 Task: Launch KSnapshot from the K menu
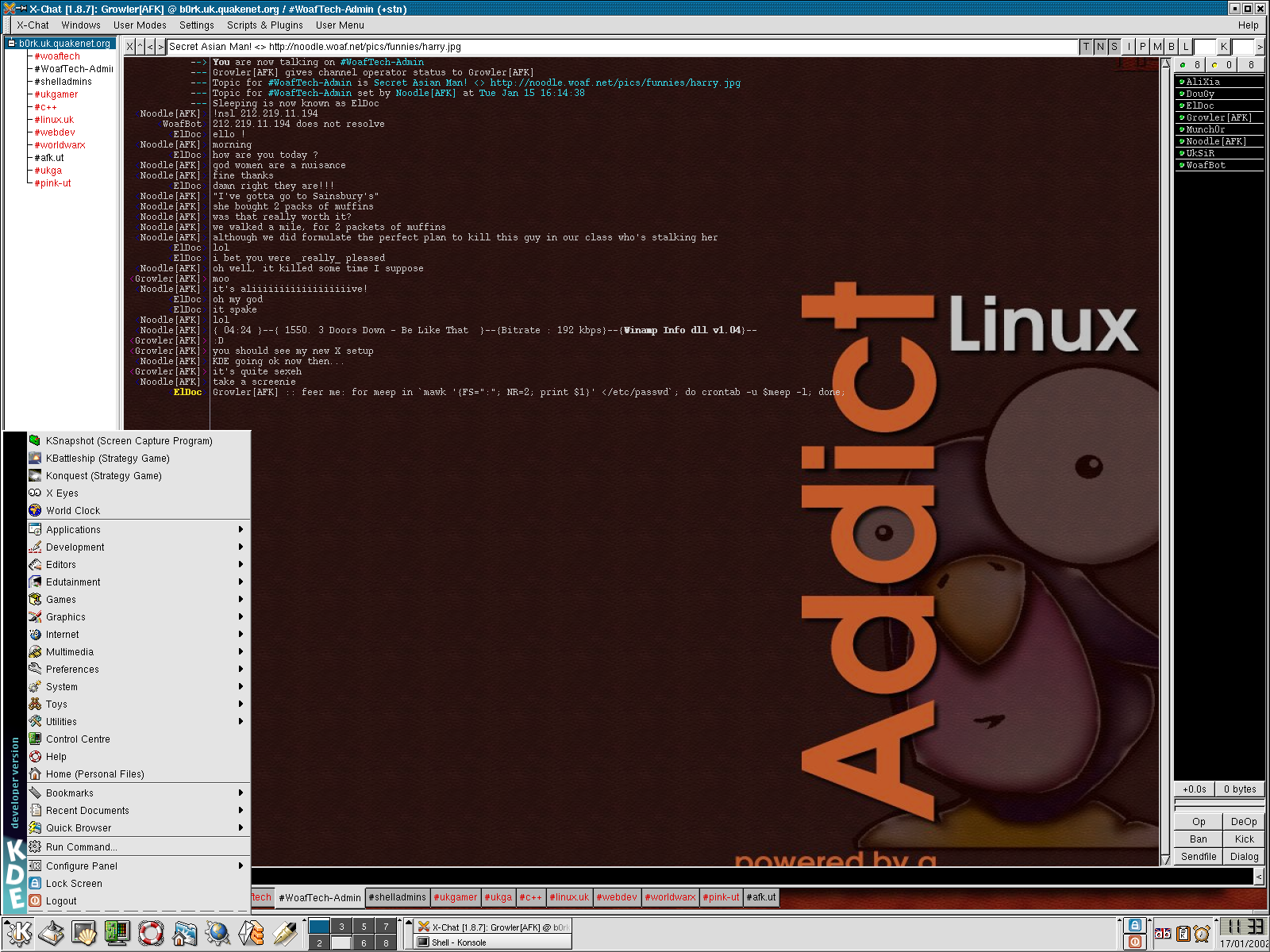[x=138, y=441]
